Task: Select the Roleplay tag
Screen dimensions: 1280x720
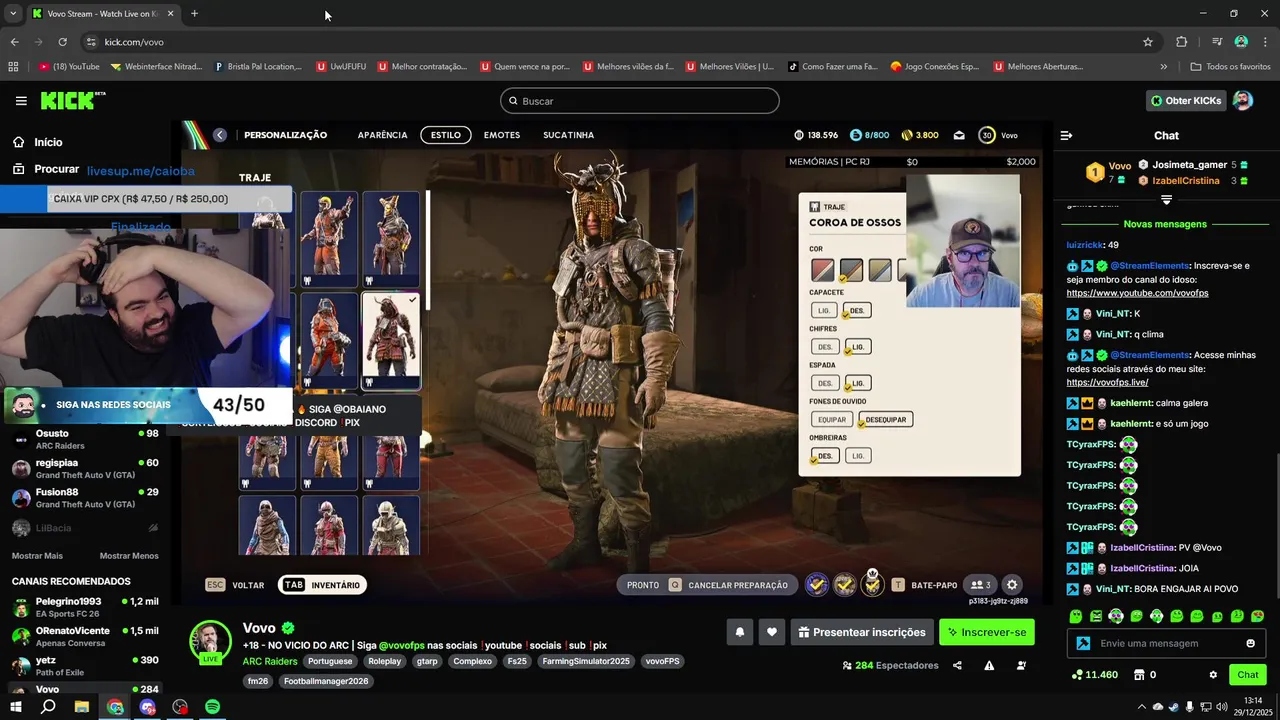Action: tap(384, 661)
